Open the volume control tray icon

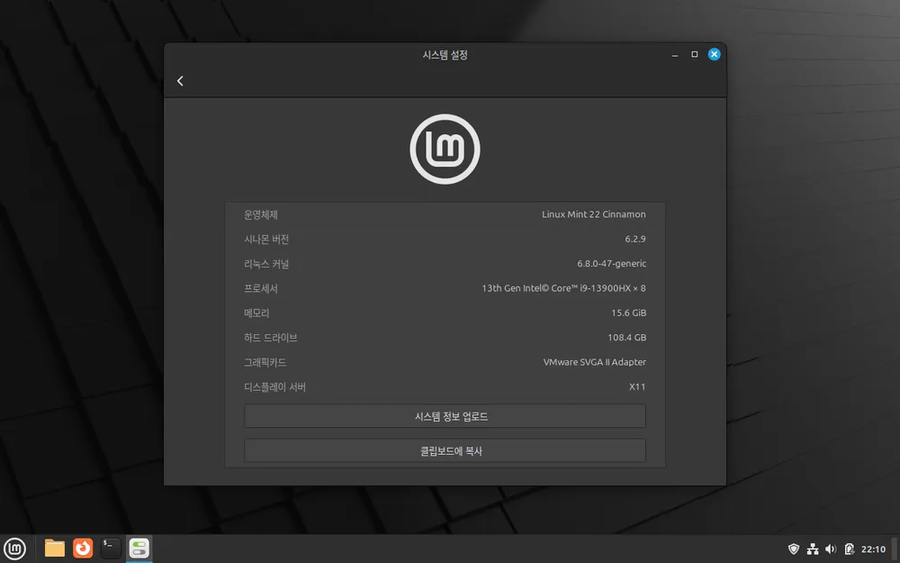[831, 549]
